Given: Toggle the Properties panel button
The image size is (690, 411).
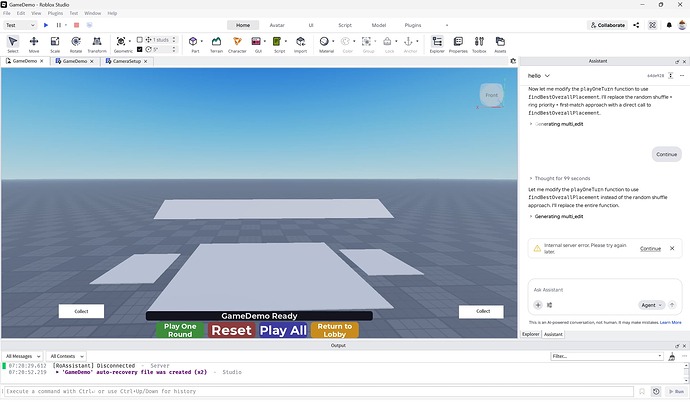Looking at the screenshot, I should click(458, 44).
